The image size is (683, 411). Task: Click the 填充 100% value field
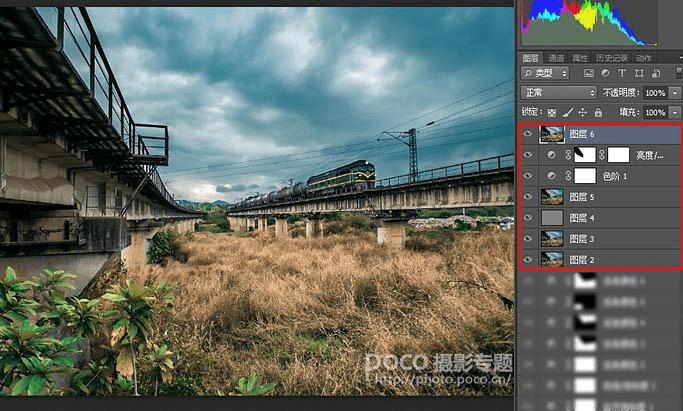point(656,113)
